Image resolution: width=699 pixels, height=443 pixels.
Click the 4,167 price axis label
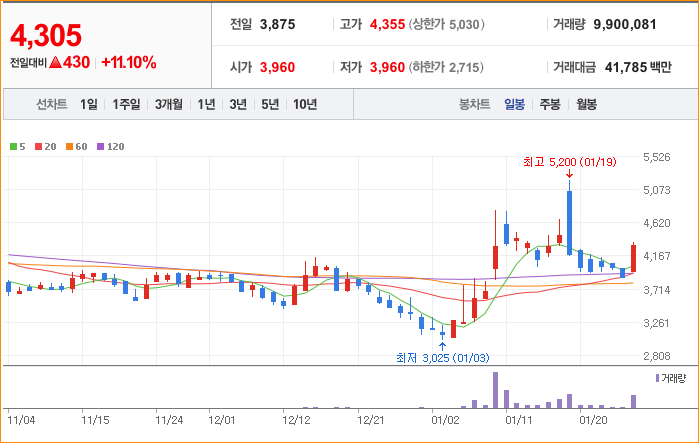point(657,256)
